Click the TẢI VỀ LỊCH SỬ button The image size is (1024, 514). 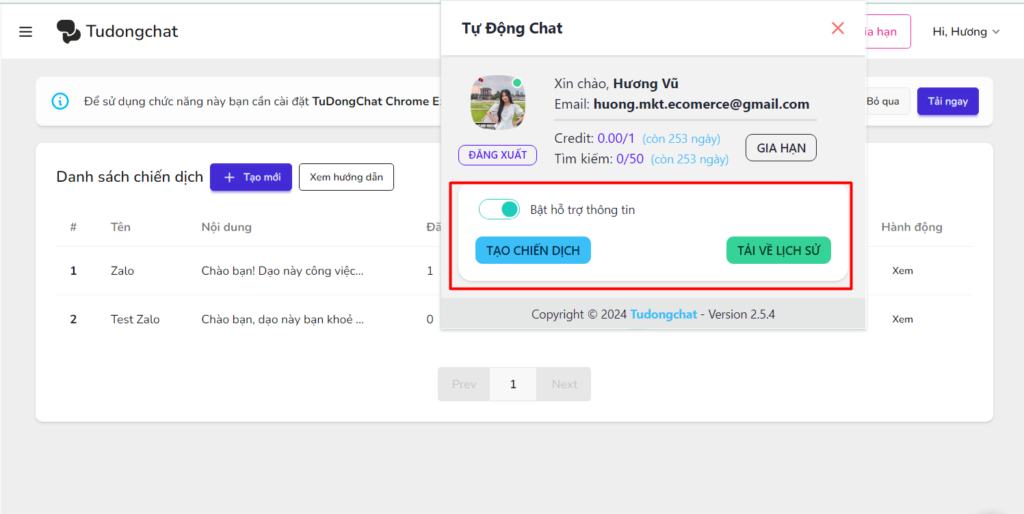(778, 250)
